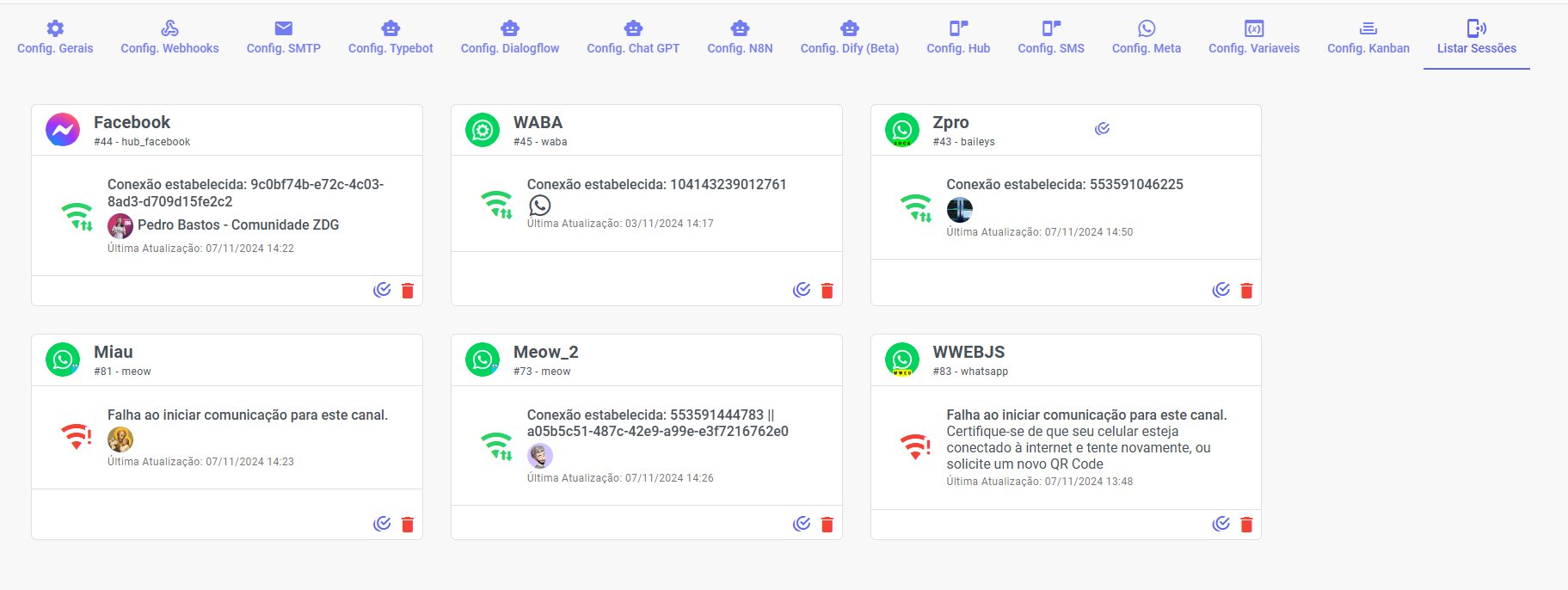Click check-circle icon on Zpro card footer
Screen dimensions: 1568x590
click(x=1221, y=290)
